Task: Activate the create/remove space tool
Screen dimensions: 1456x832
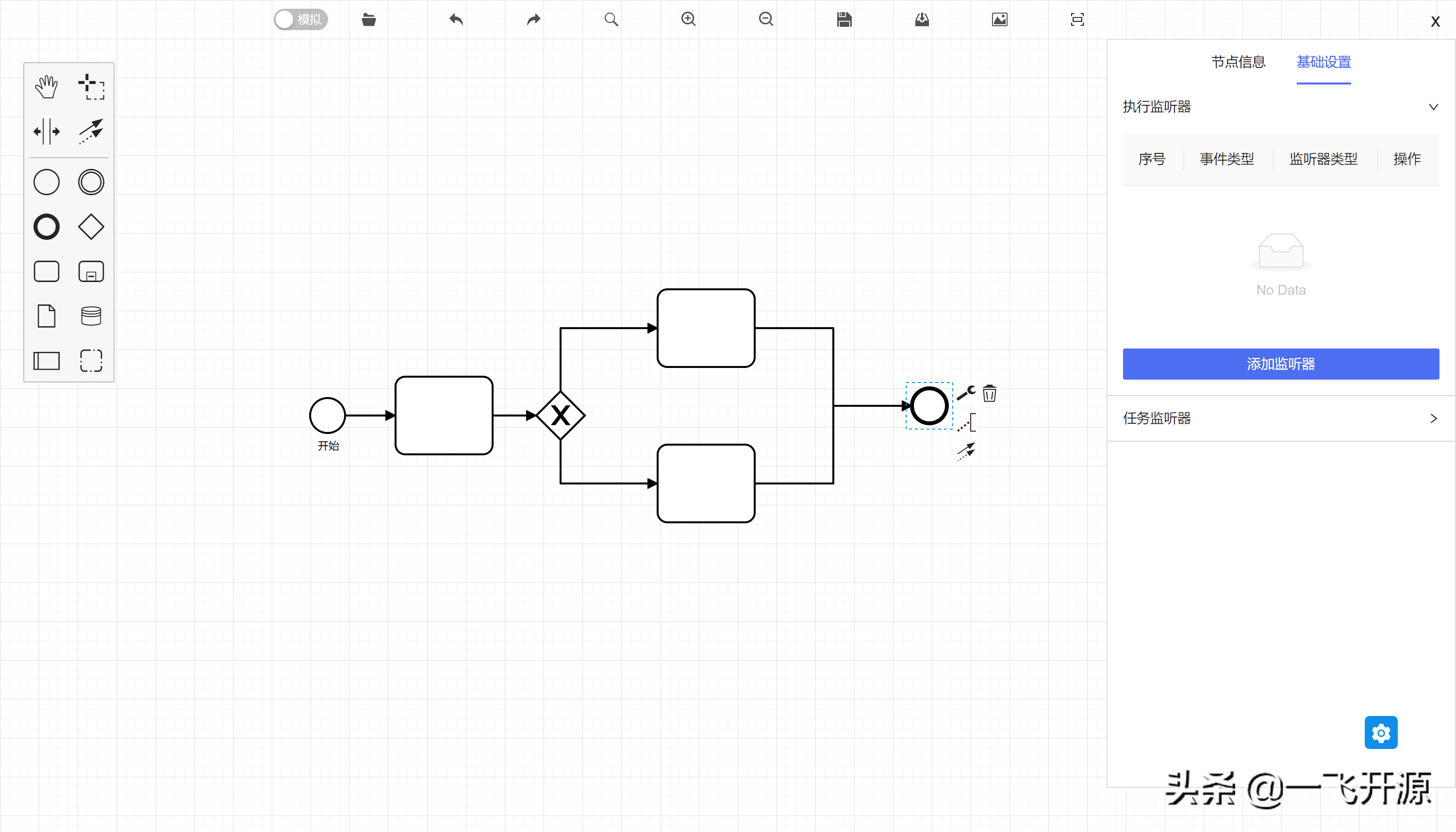Action: (x=46, y=132)
